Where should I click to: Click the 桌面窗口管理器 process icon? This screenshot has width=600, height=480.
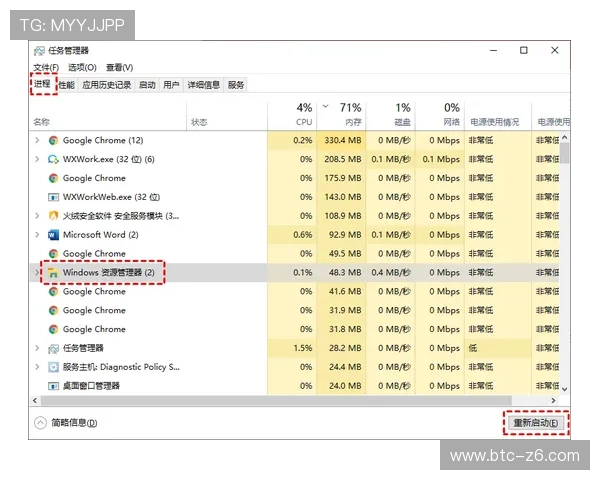[53, 386]
